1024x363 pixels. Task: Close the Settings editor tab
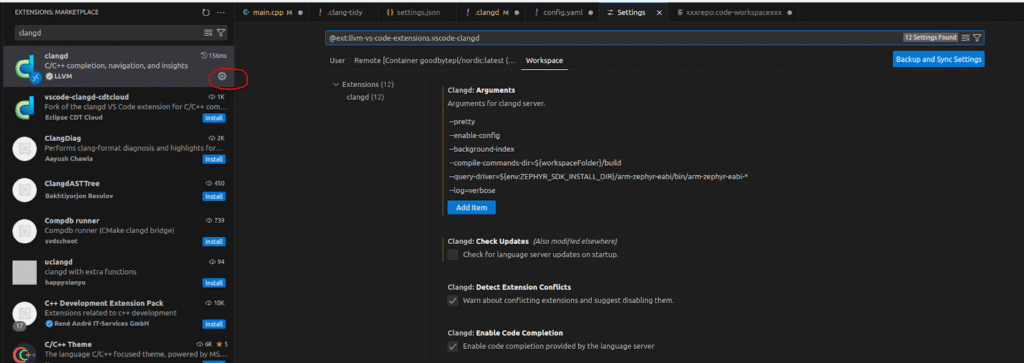[659, 12]
